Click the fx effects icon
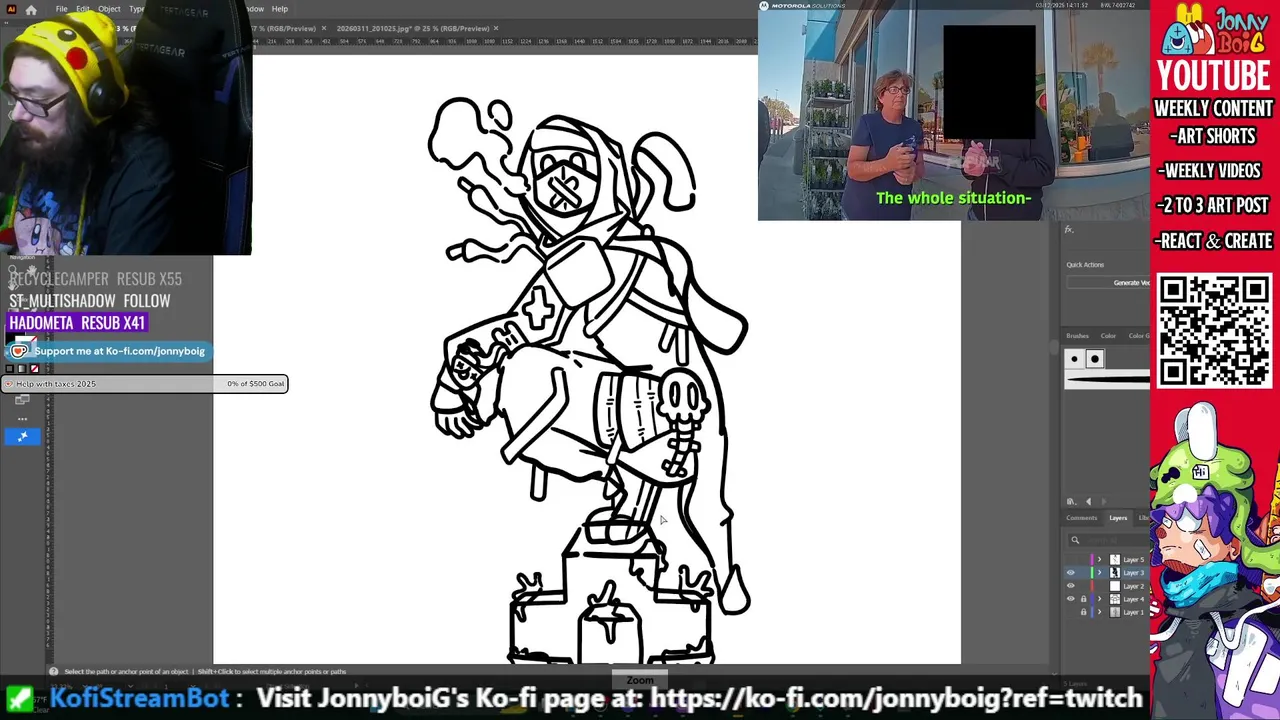This screenshot has width=1280, height=720. pyautogui.click(x=1069, y=230)
